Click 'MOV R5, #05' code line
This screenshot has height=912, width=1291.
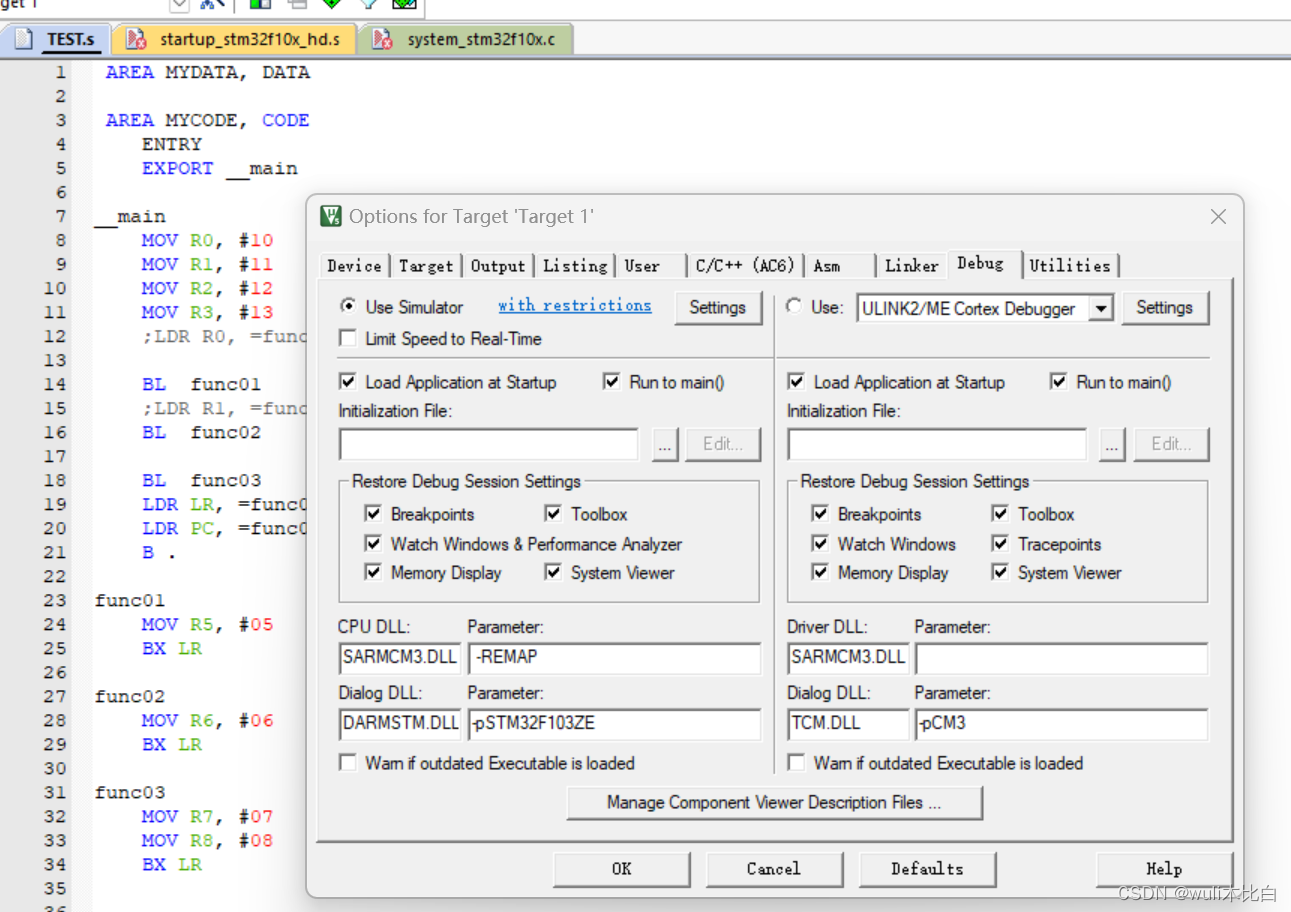click(207, 624)
